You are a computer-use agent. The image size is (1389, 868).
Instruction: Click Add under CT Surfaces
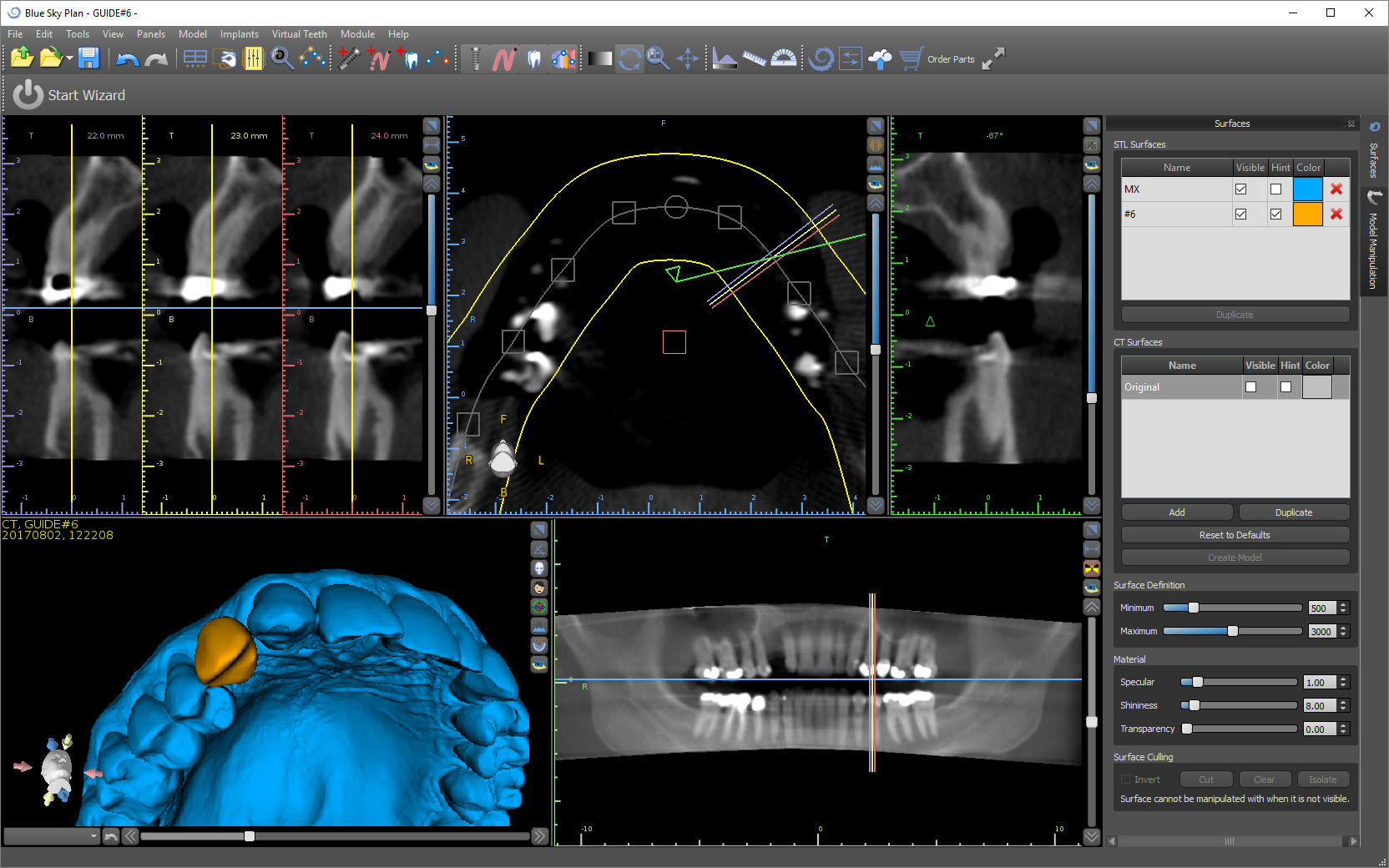tap(1177, 512)
